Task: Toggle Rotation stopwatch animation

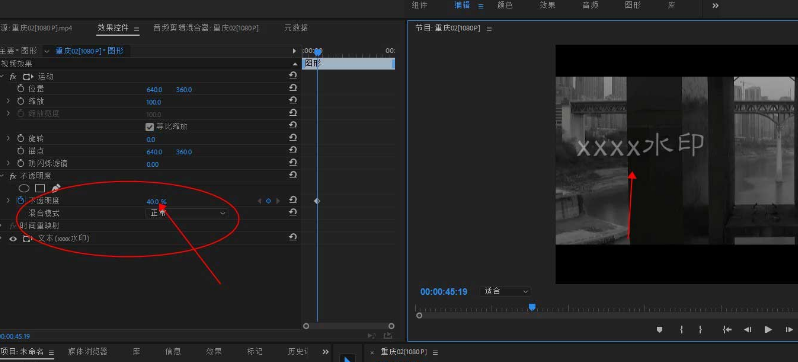Action: pyautogui.click(x=21, y=139)
